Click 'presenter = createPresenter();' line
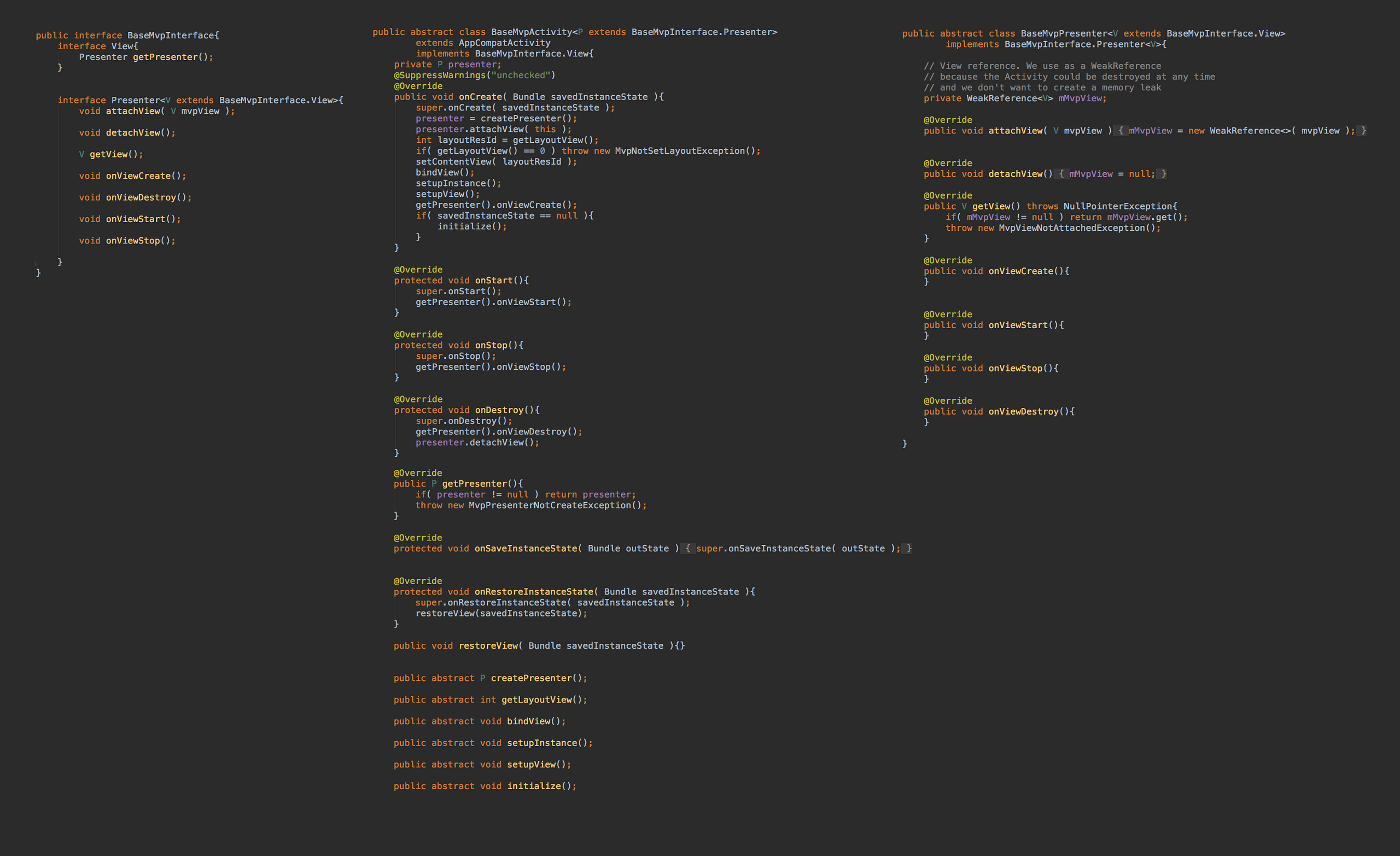Viewport: 1400px width, 856px height. click(x=497, y=118)
